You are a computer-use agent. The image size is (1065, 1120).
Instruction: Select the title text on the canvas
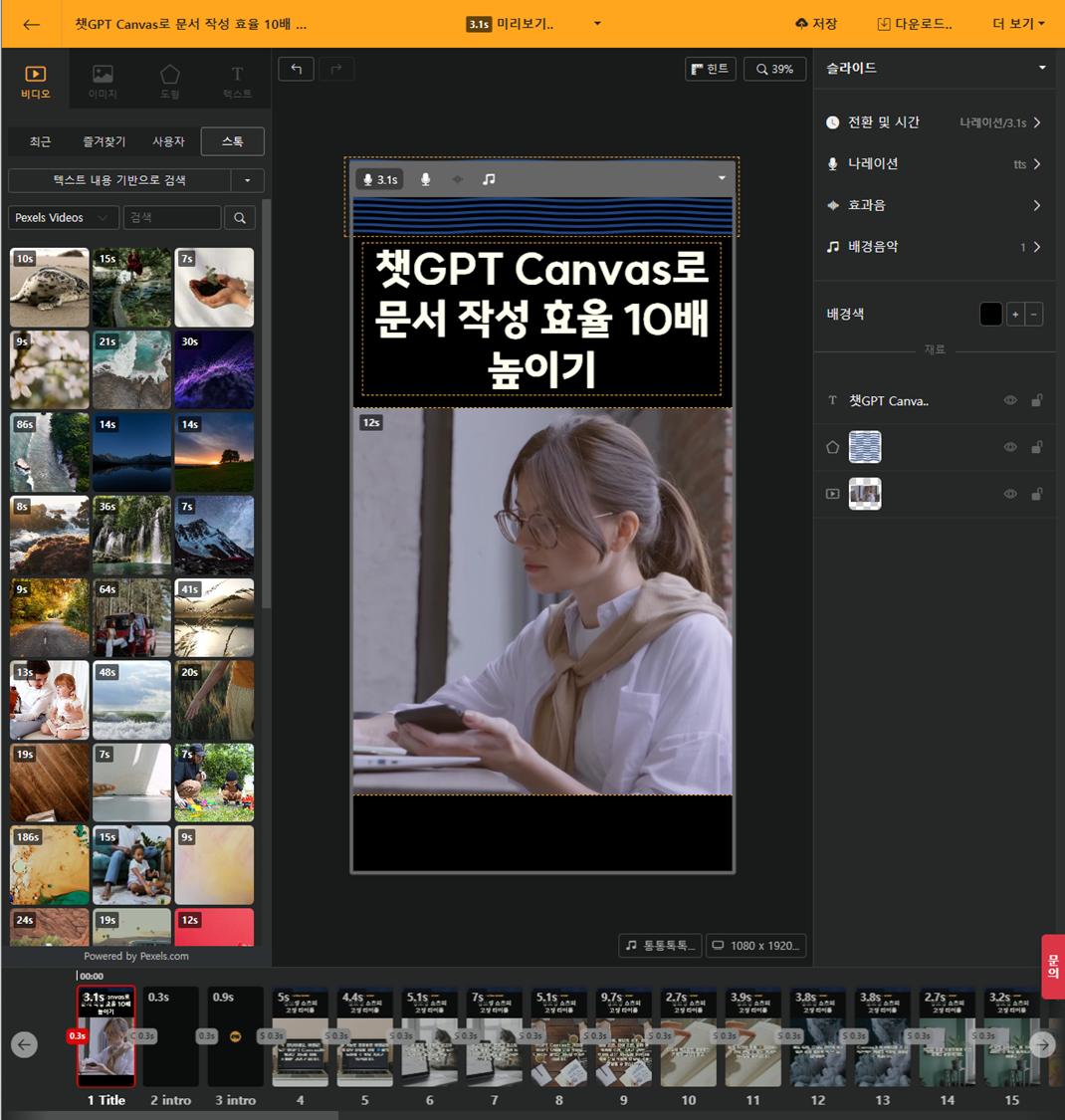click(542, 319)
